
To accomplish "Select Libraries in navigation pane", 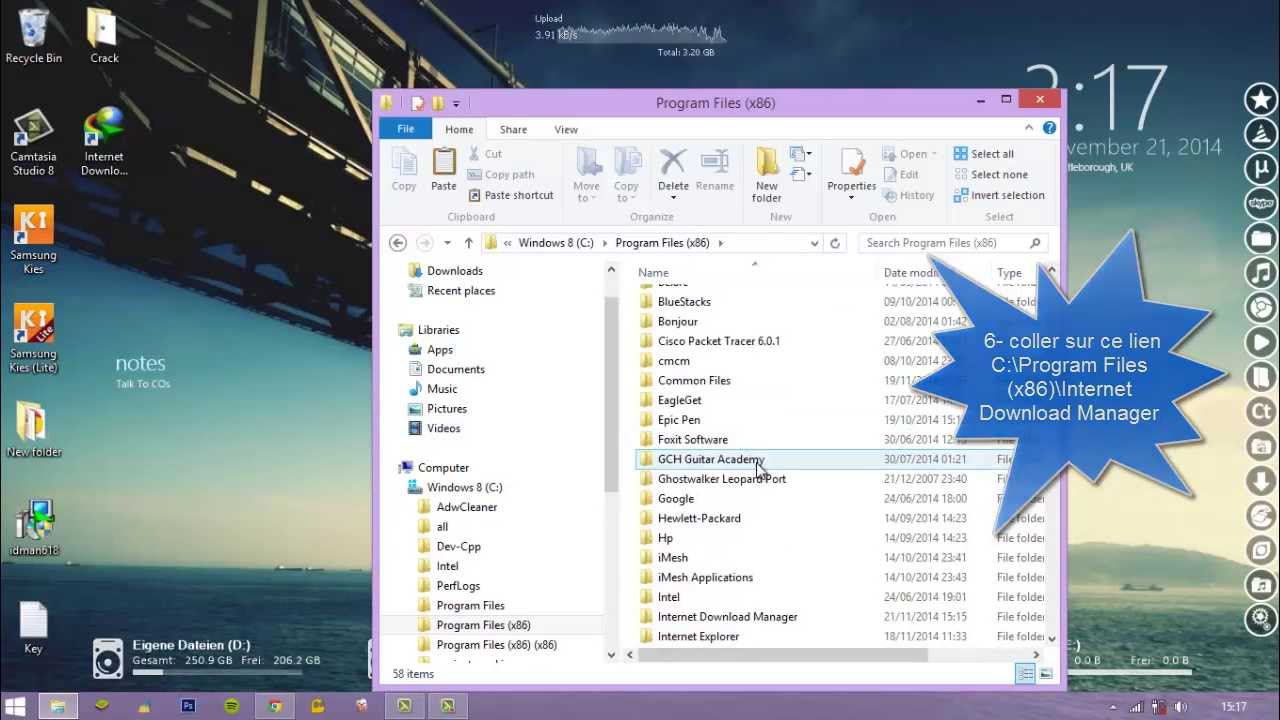I will coord(438,330).
